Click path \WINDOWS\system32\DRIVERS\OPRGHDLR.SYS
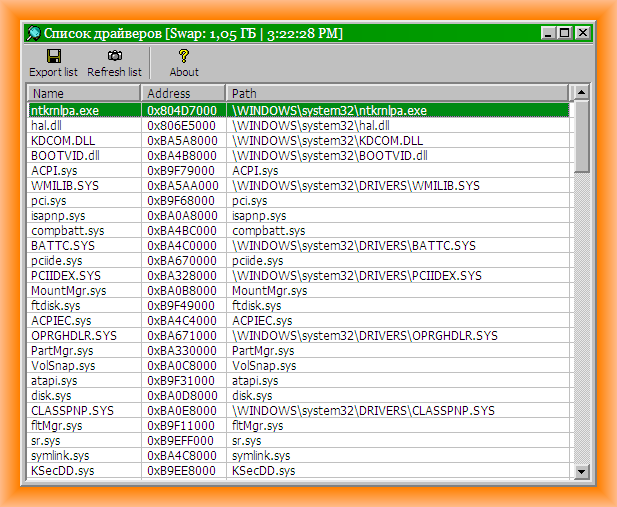 tap(365, 335)
